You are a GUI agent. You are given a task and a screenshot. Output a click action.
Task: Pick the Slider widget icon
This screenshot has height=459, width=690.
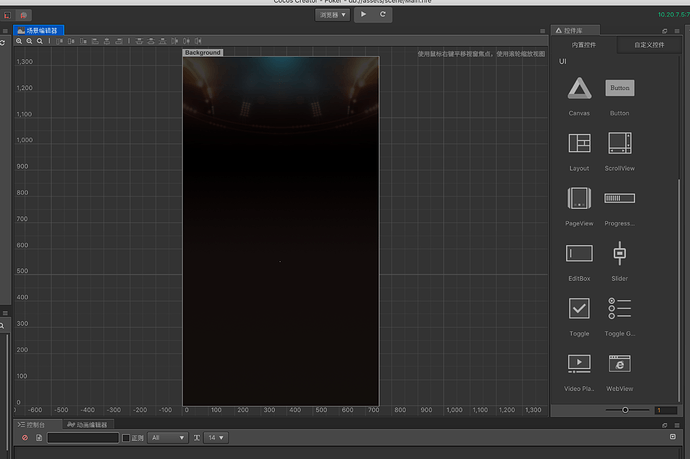620,253
